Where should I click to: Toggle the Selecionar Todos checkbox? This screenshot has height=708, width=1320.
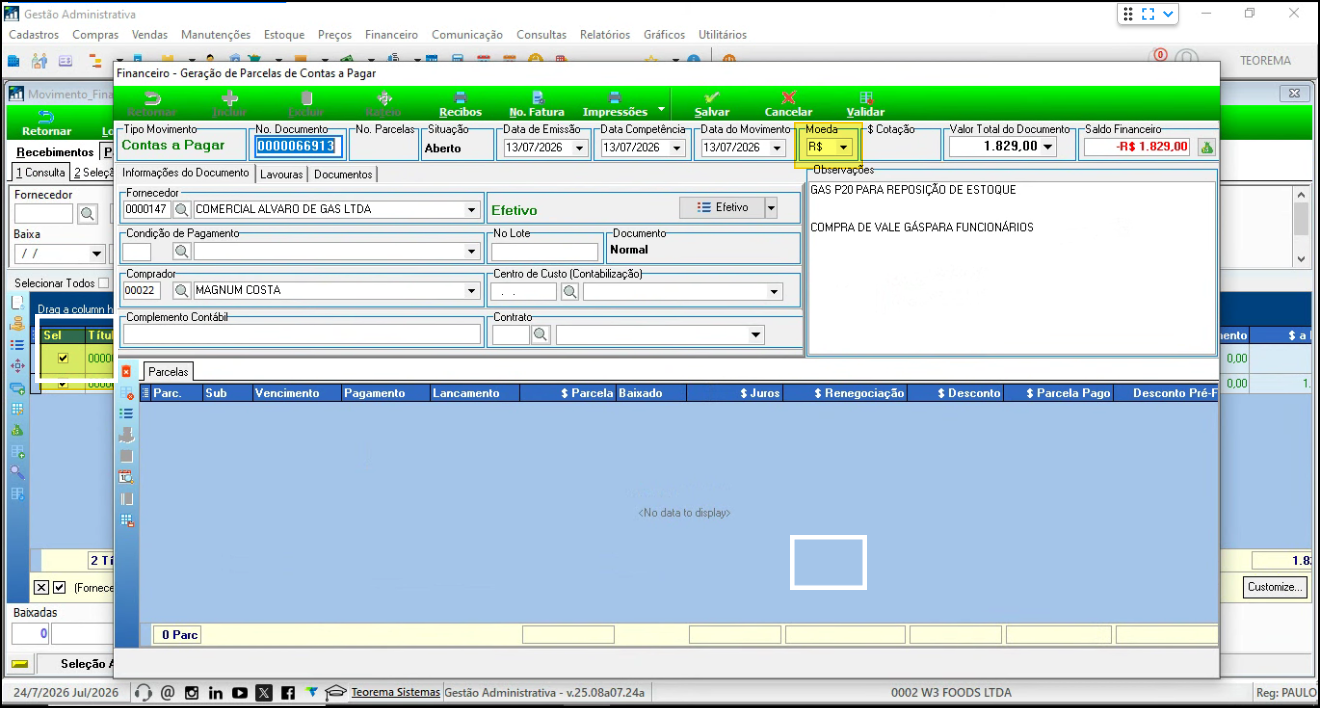click(104, 284)
